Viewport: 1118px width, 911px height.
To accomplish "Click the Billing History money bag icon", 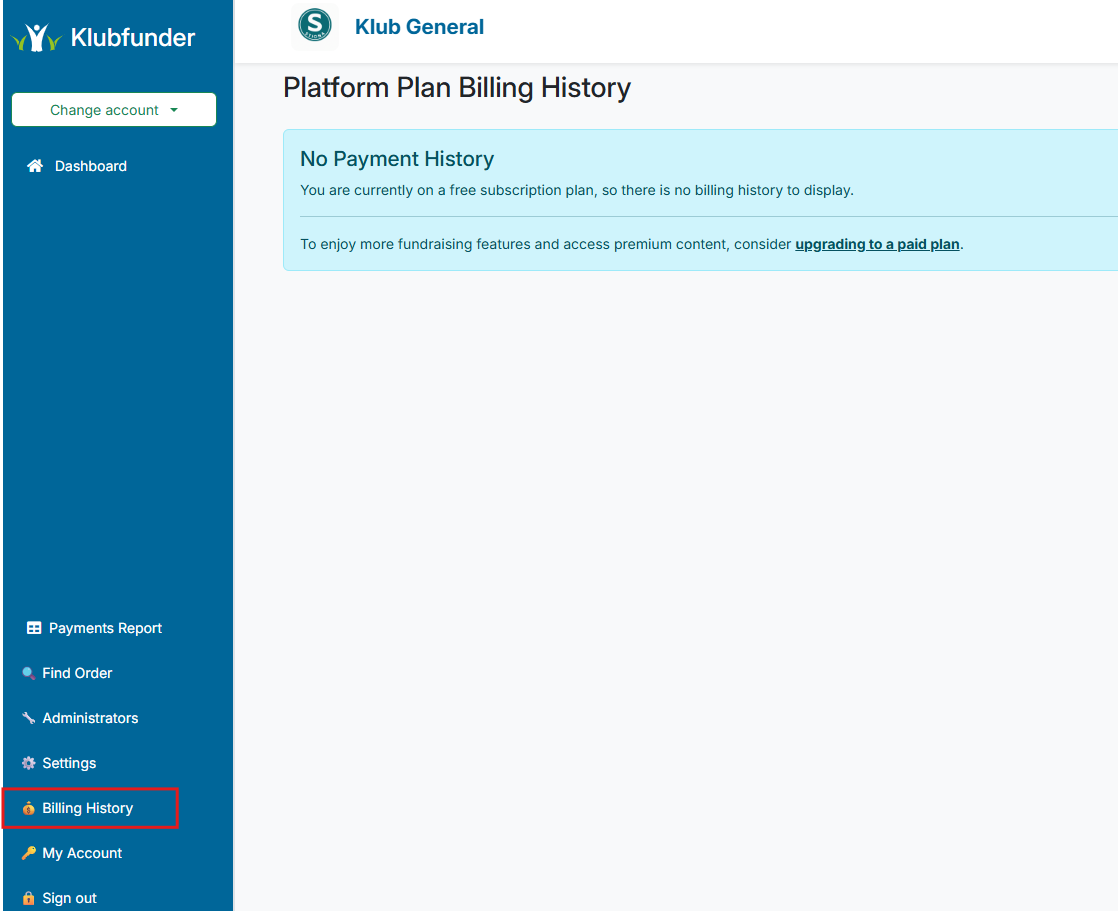I will tap(30, 808).
